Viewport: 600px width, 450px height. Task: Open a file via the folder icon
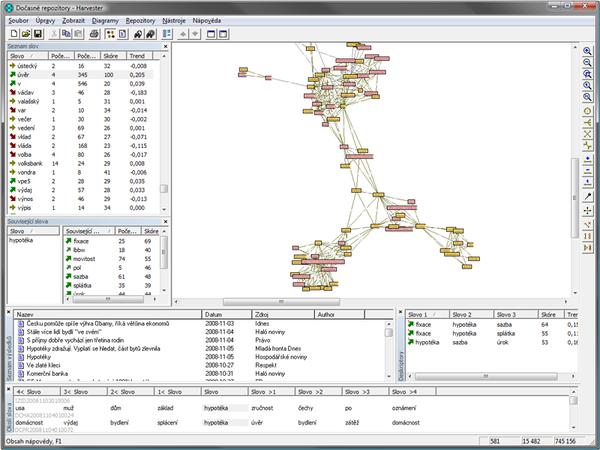[26, 34]
